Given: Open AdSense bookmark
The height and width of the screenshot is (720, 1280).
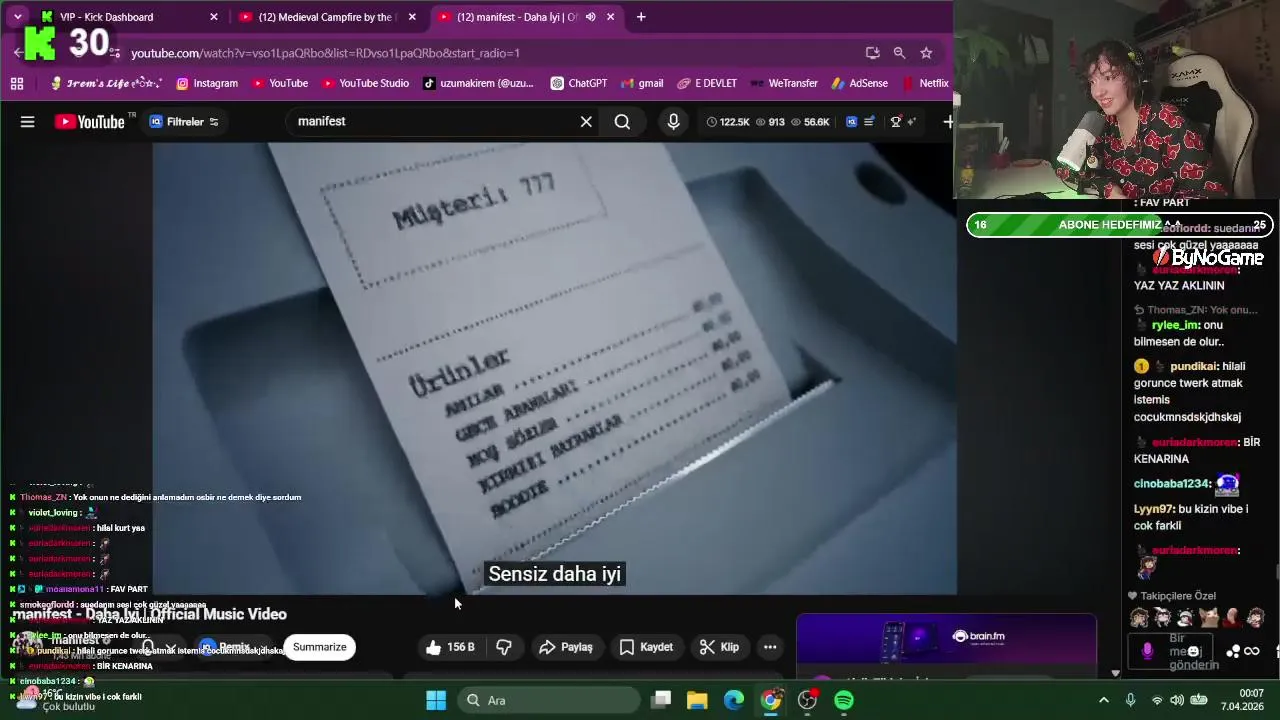Looking at the screenshot, I should click(859, 83).
